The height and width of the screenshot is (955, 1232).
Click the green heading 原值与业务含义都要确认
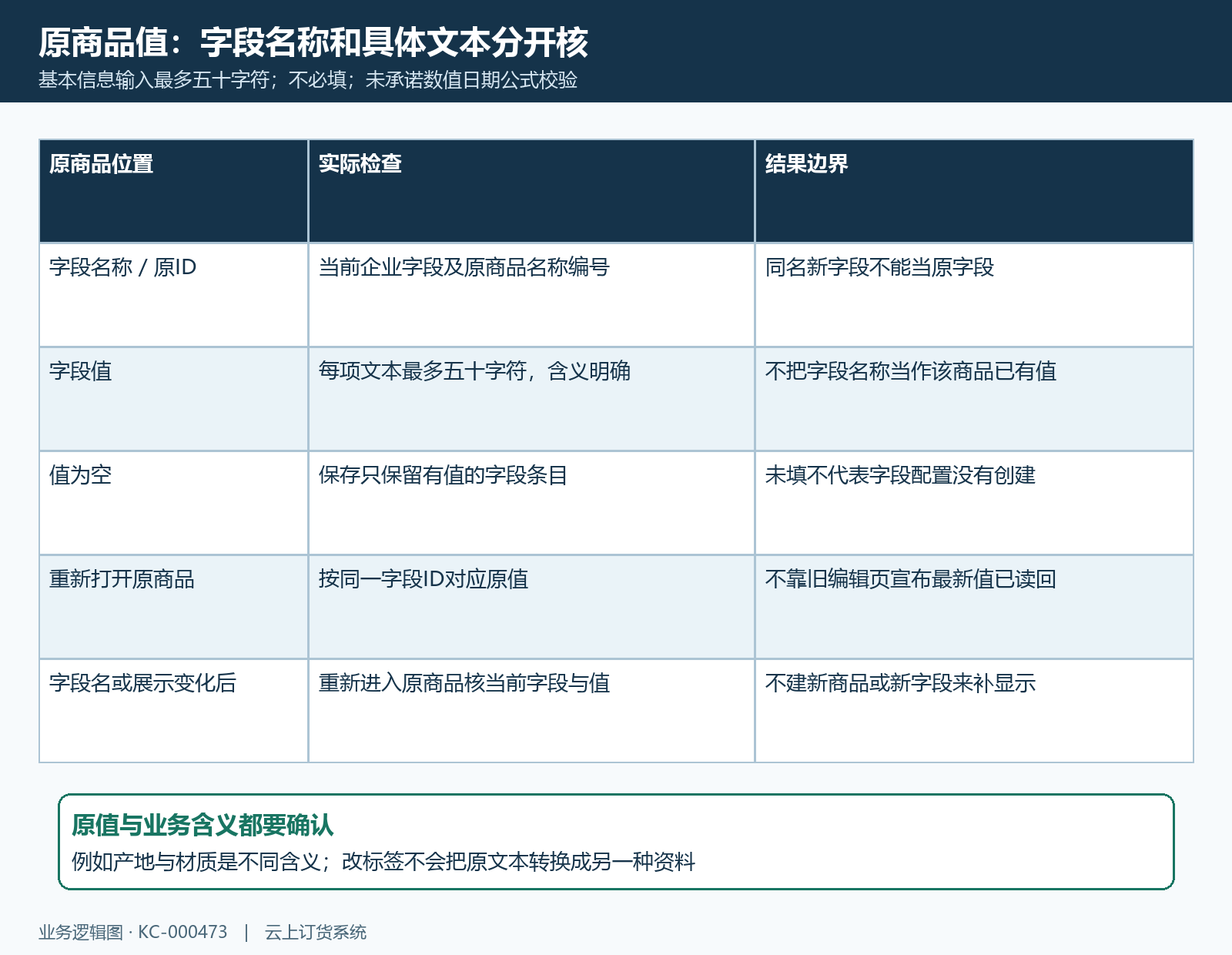203,825
